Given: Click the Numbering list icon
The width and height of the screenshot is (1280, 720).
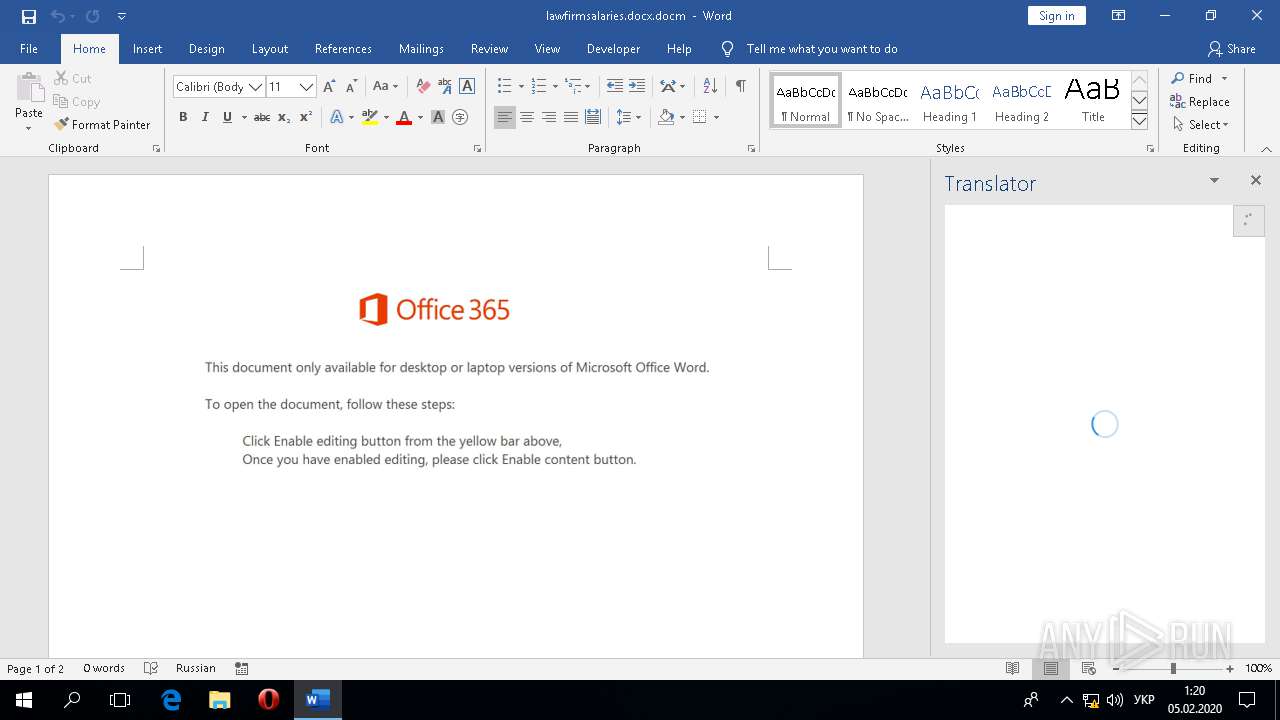Looking at the screenshot, I should coord(539,87).
